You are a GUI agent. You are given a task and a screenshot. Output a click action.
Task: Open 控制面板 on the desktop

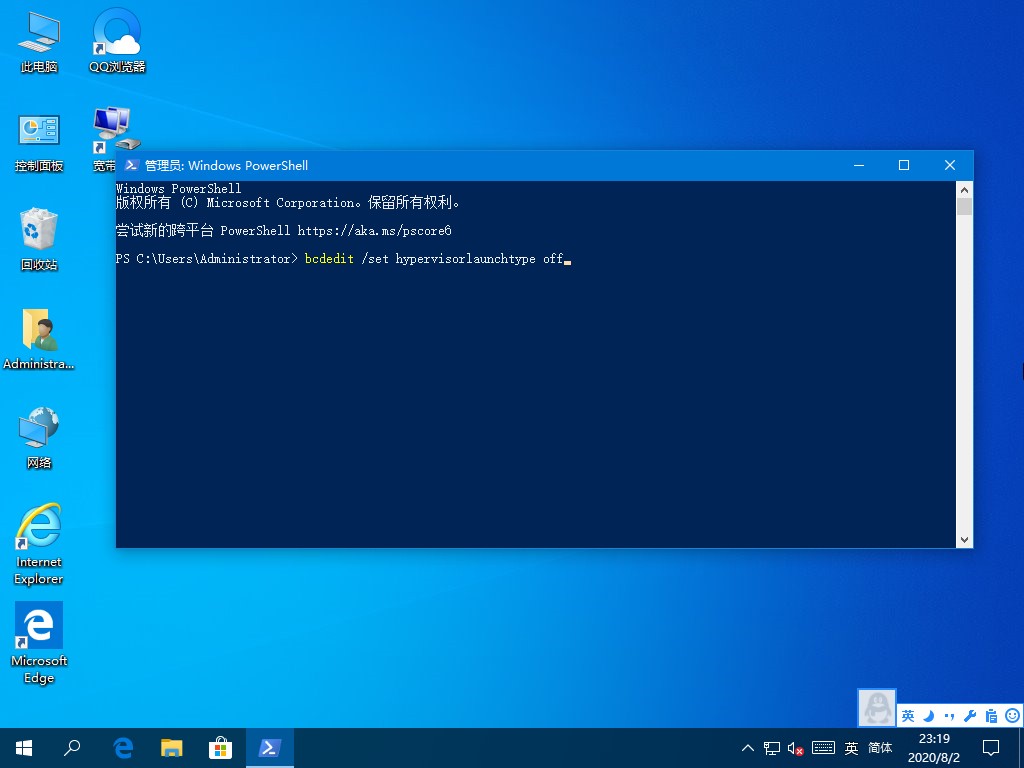click(38, 130)
